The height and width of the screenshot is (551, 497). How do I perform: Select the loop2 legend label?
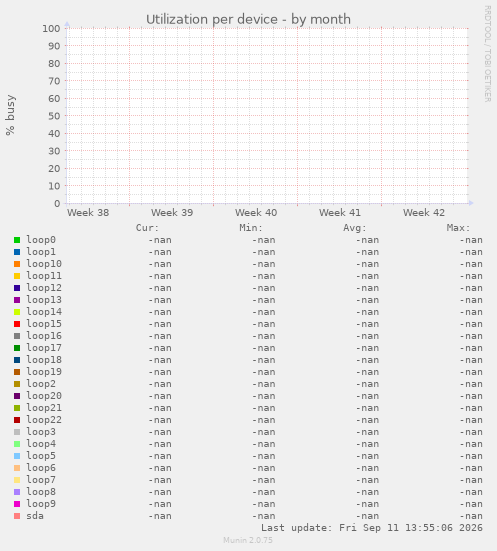(41, 384)
